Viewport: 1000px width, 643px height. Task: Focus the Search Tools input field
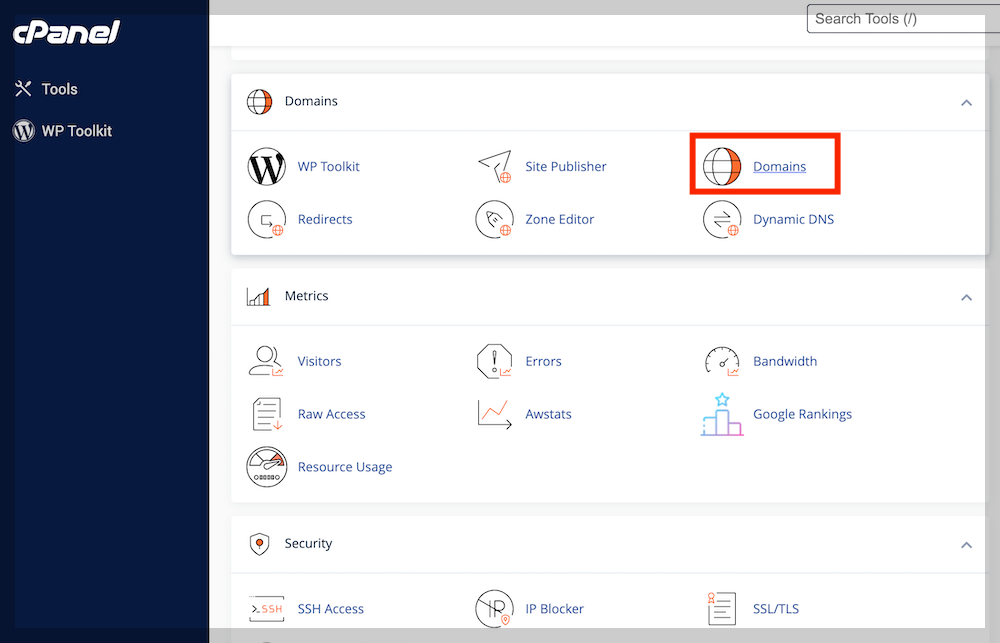[903, 18]
